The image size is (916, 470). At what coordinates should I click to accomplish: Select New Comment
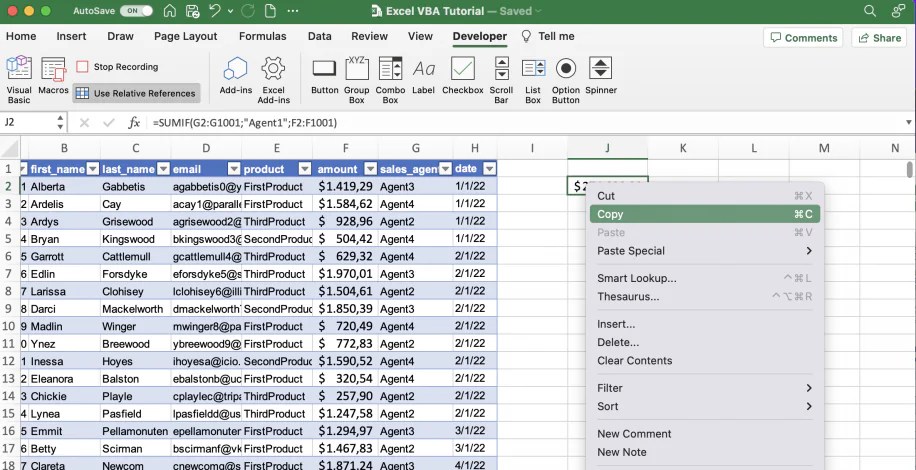click(x=705, y=434)
